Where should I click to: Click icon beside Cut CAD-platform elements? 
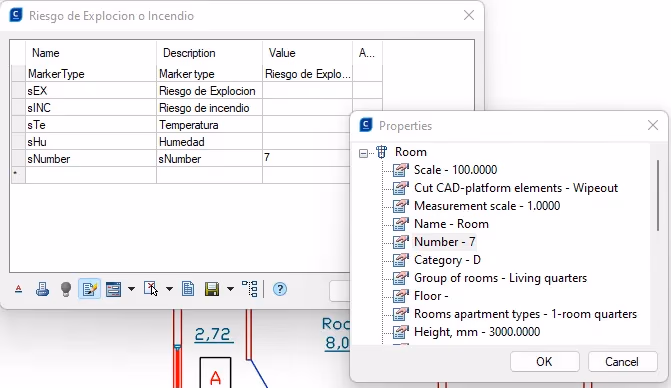(401, 188)
